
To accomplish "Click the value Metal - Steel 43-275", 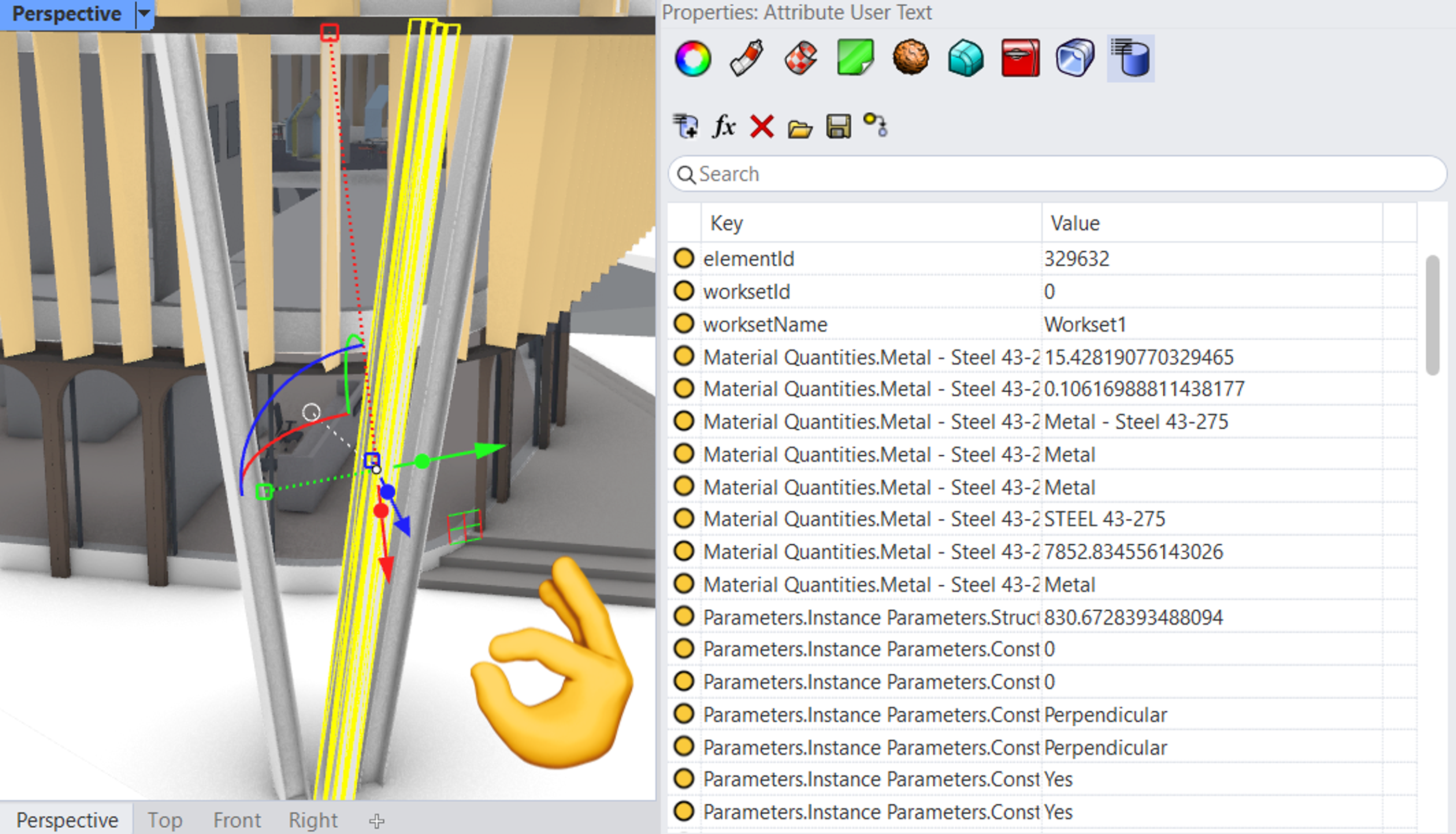I will [1136, 421].
